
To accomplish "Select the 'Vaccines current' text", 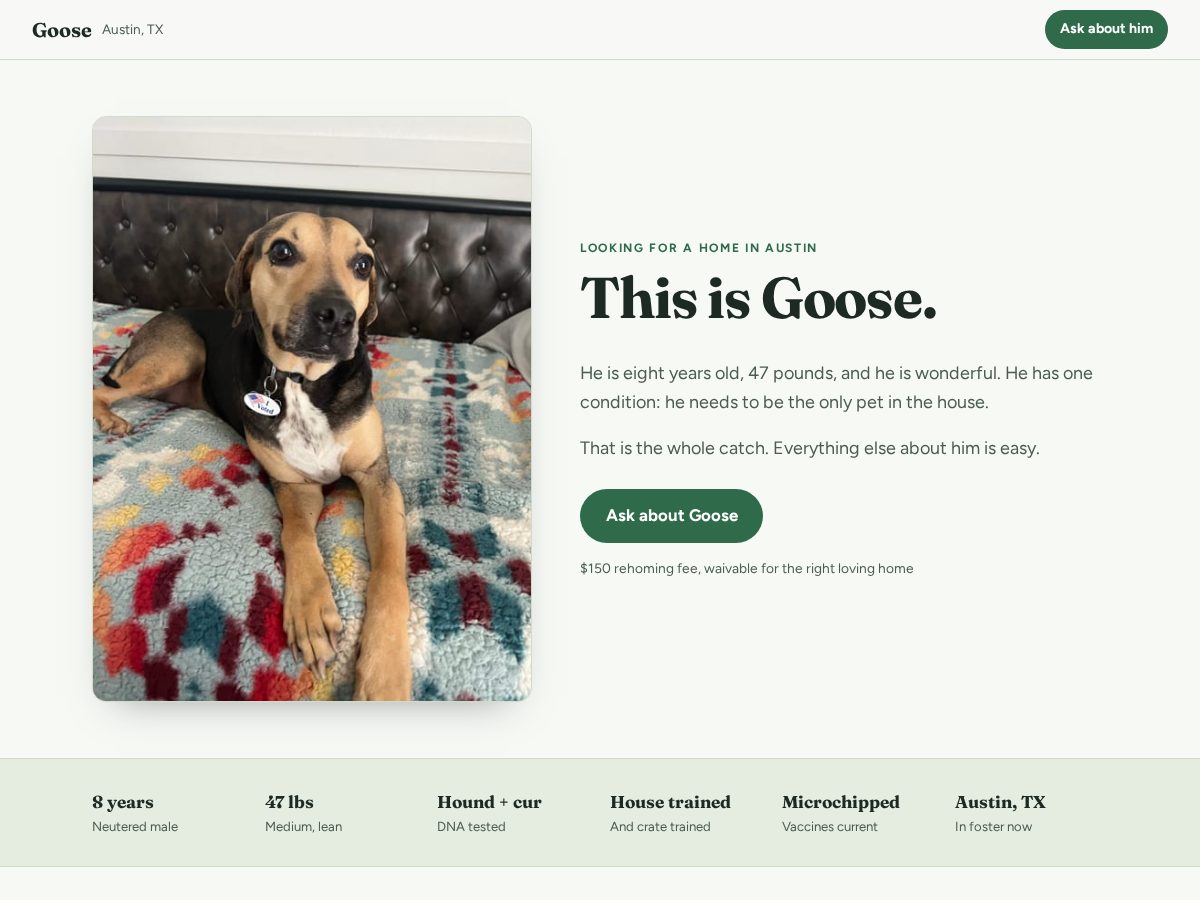I will coord(830,827).
